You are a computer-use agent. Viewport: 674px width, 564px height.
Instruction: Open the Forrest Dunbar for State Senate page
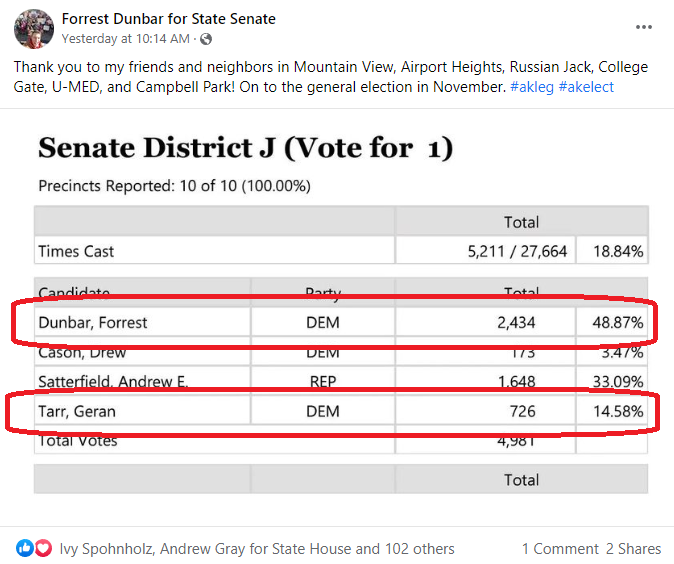click(168, 19)
